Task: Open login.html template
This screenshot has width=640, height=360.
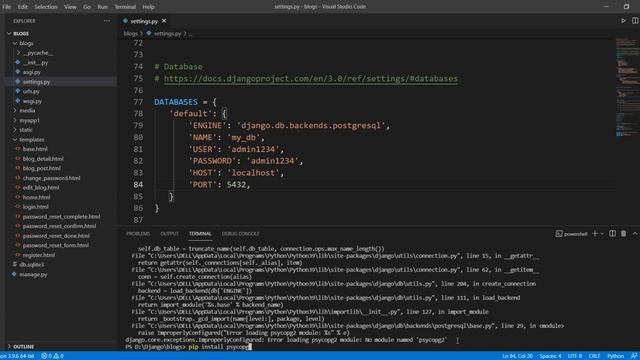Action: coord(35,207)
